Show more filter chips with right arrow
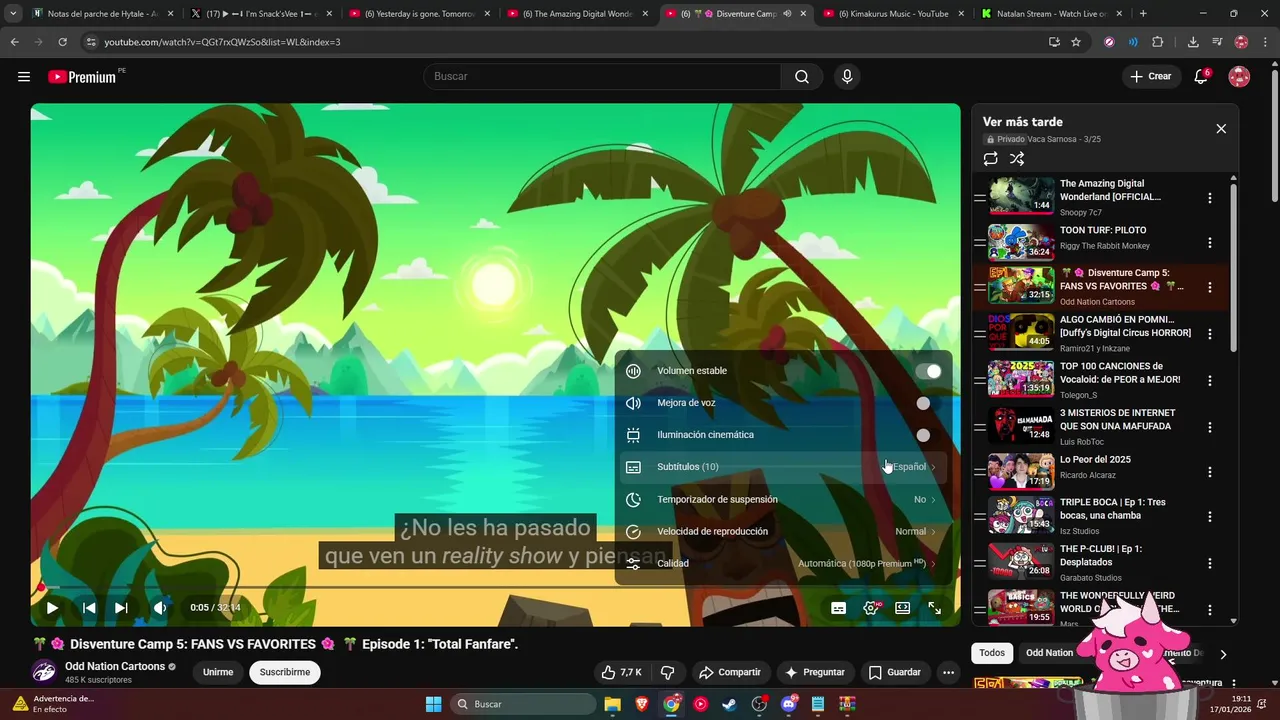Image resolution: width=1280 pixels, height=720 pixels. click(x=1222, y=654)
